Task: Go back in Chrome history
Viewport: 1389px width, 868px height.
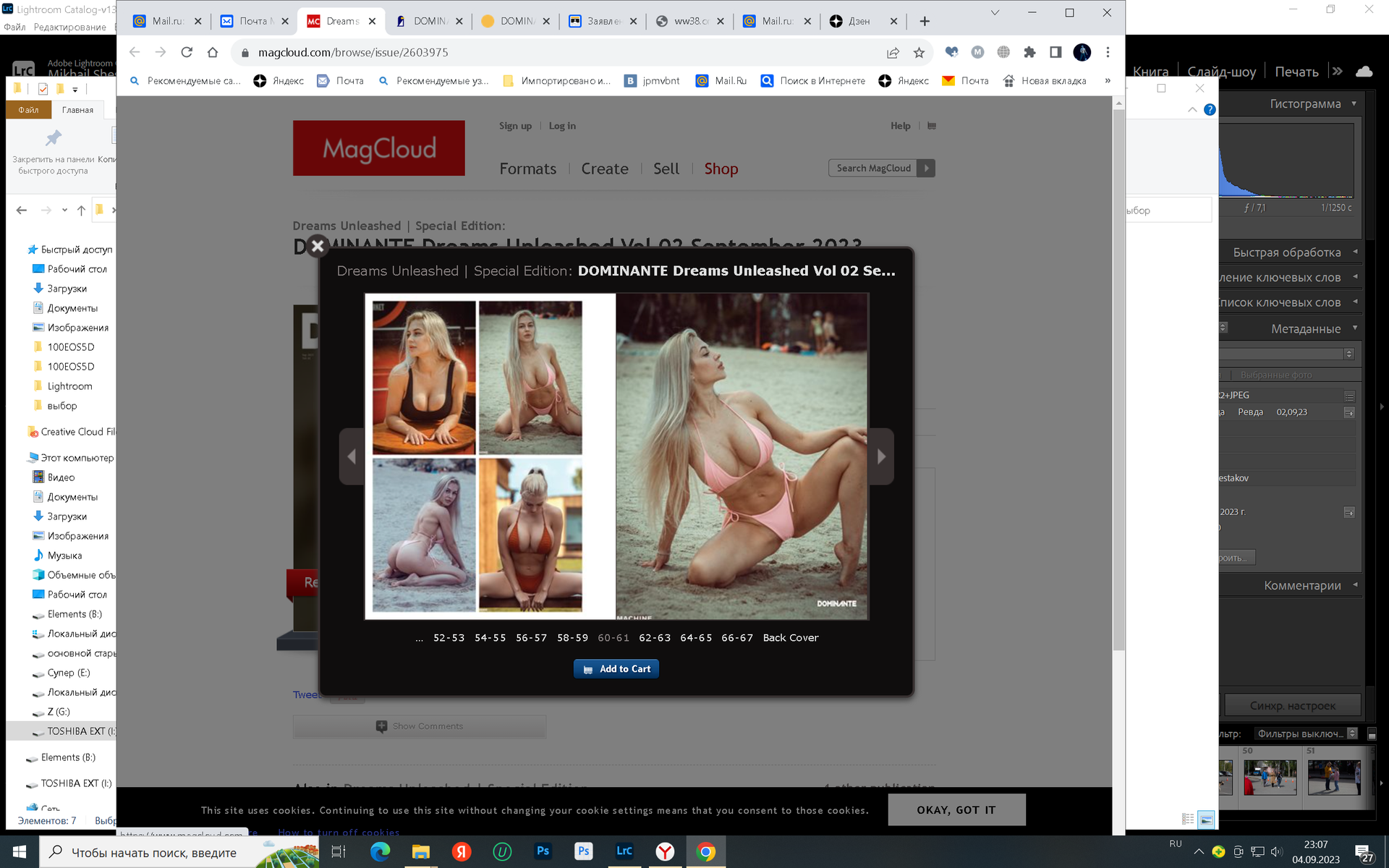Action: coord(135,52)
